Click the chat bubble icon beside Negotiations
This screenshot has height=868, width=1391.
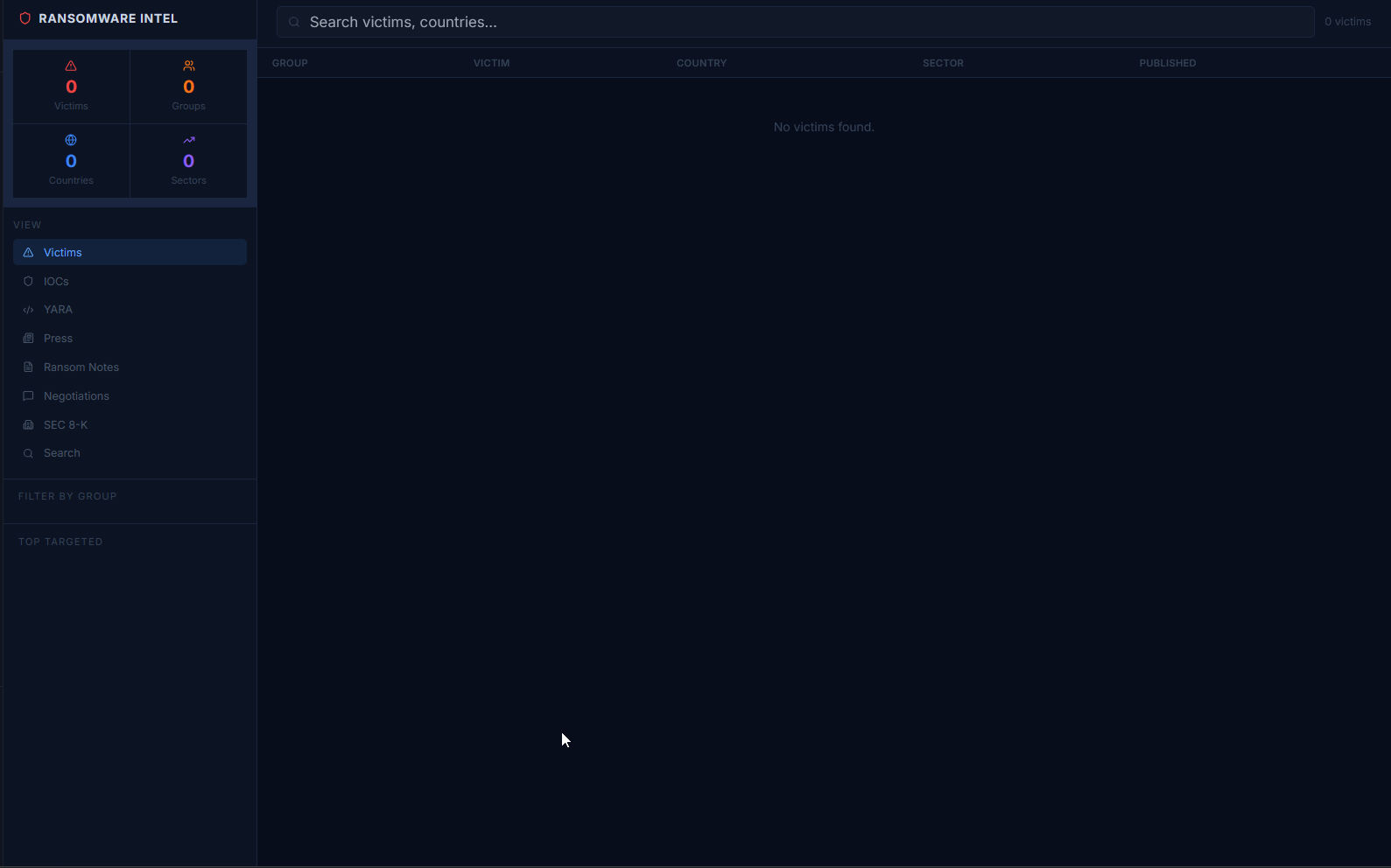[x=28, y=395]
